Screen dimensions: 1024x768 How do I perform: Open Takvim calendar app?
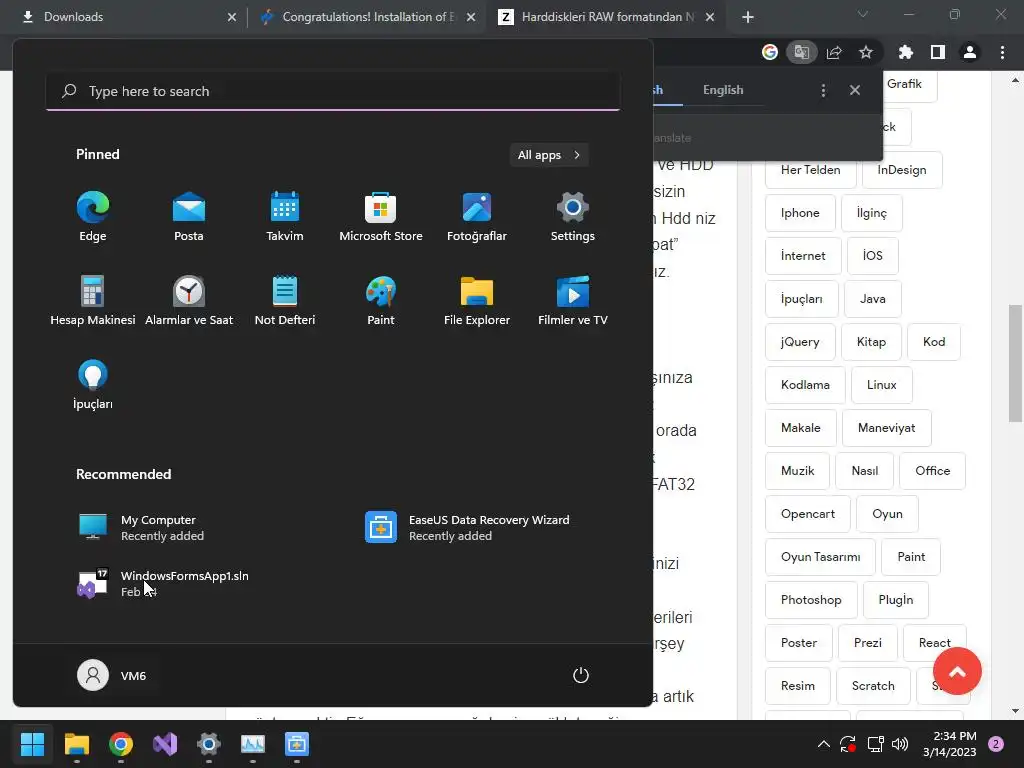285,217
